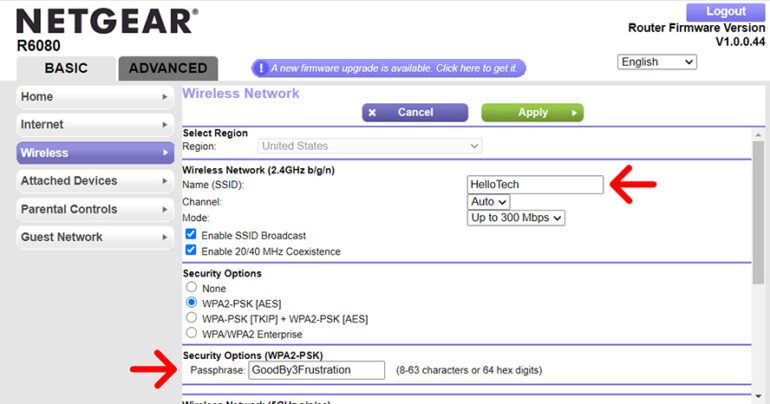This screenshot has width=770, height=404.
Task: Click the arrow icon beside Parental Controls
Action: click(165, 209)
